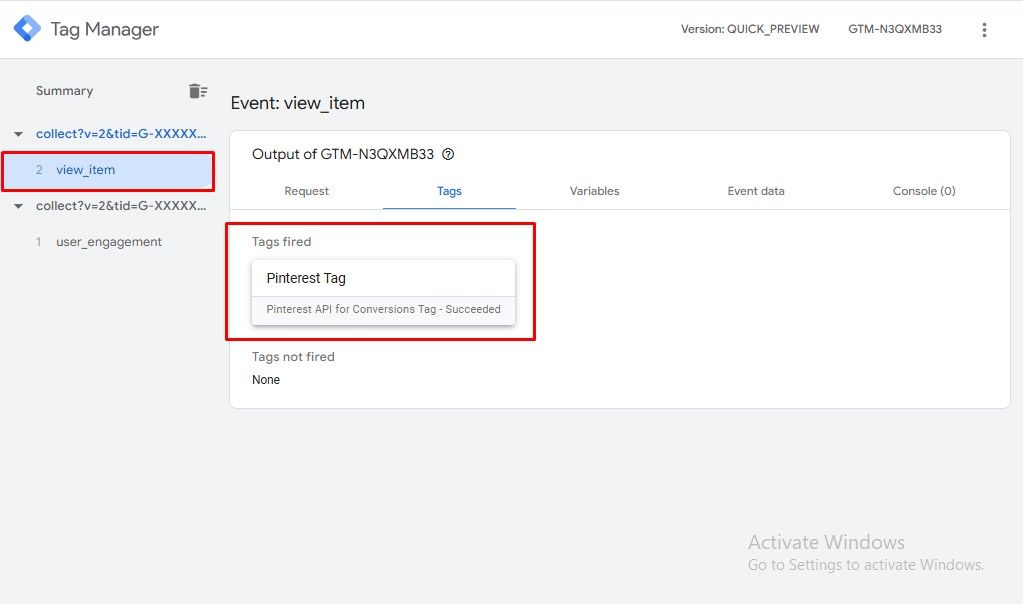Viewport: 1023px width, 604px height.
Task: Click the help icon beside GTM-N3QXMB33
Action: (448, 154)
